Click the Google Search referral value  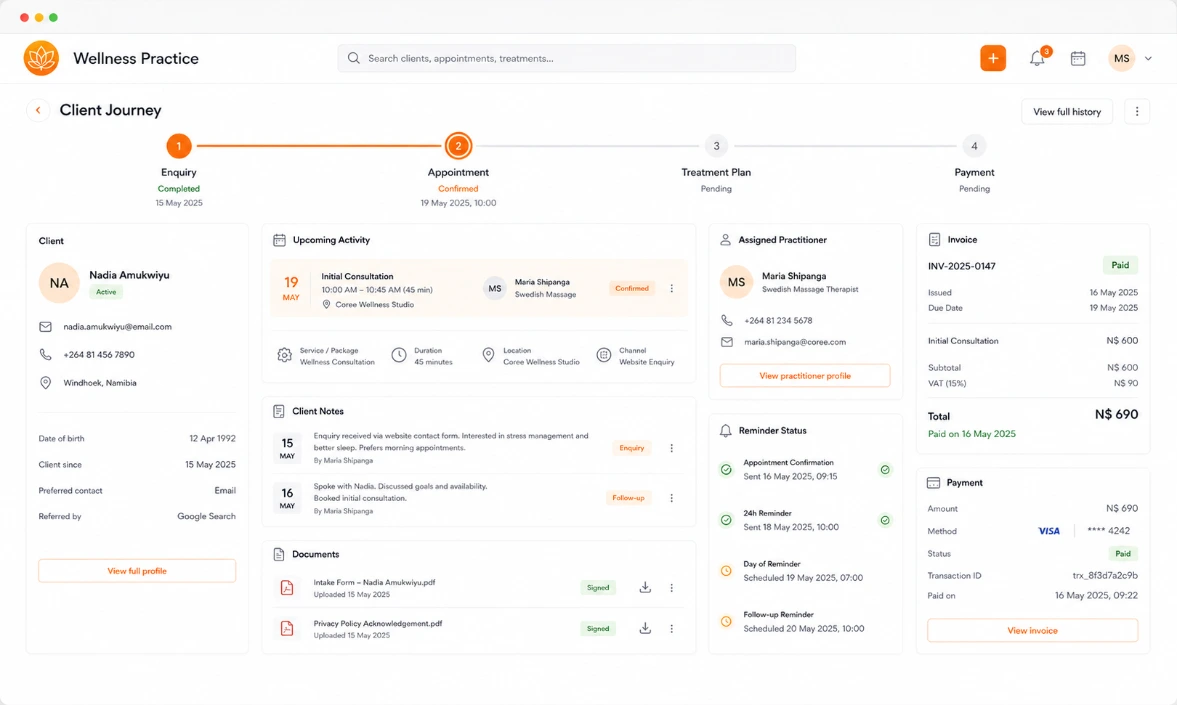[x=206, y=517]
